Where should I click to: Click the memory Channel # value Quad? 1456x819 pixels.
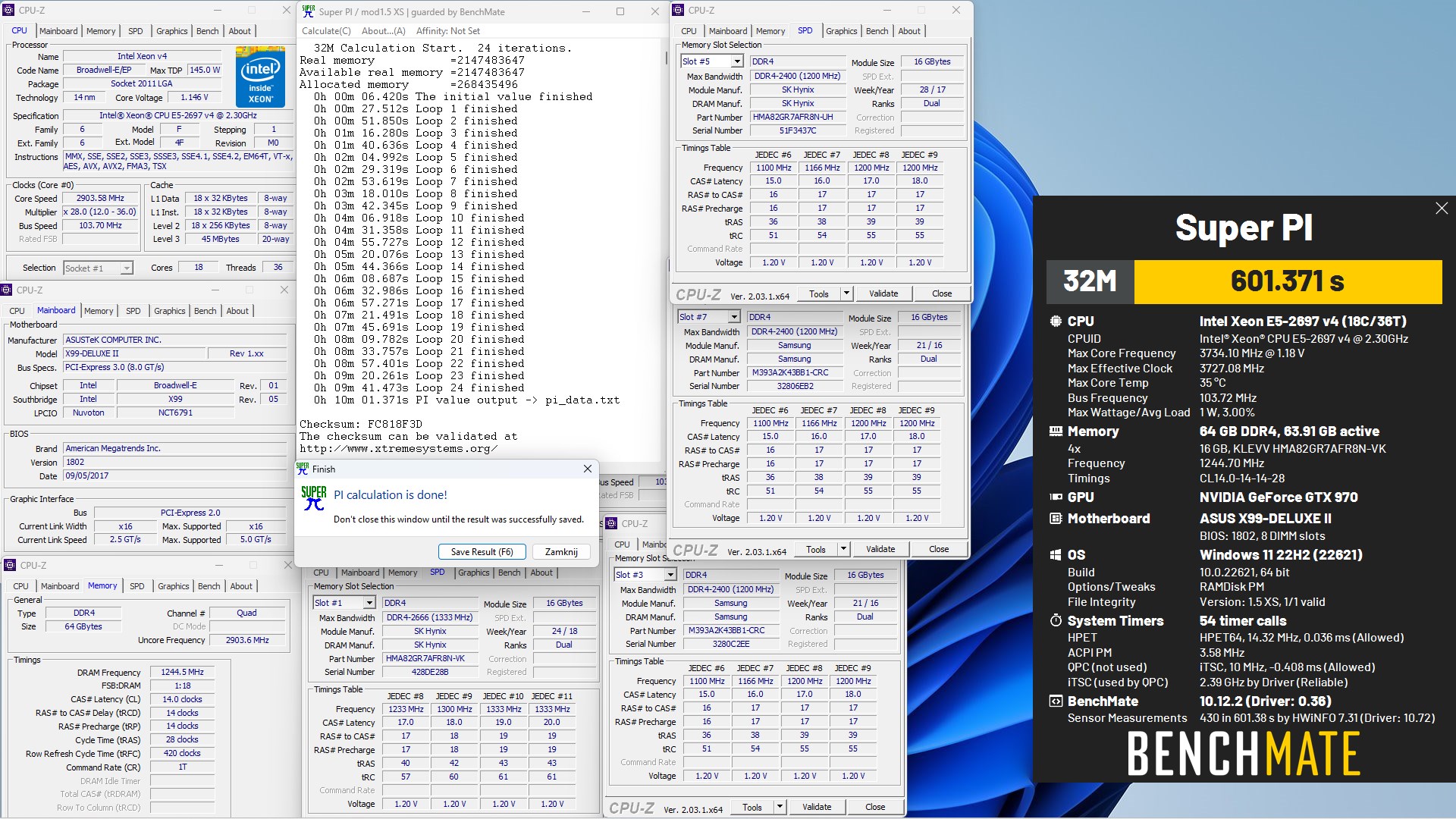click(x=247, y=613)
